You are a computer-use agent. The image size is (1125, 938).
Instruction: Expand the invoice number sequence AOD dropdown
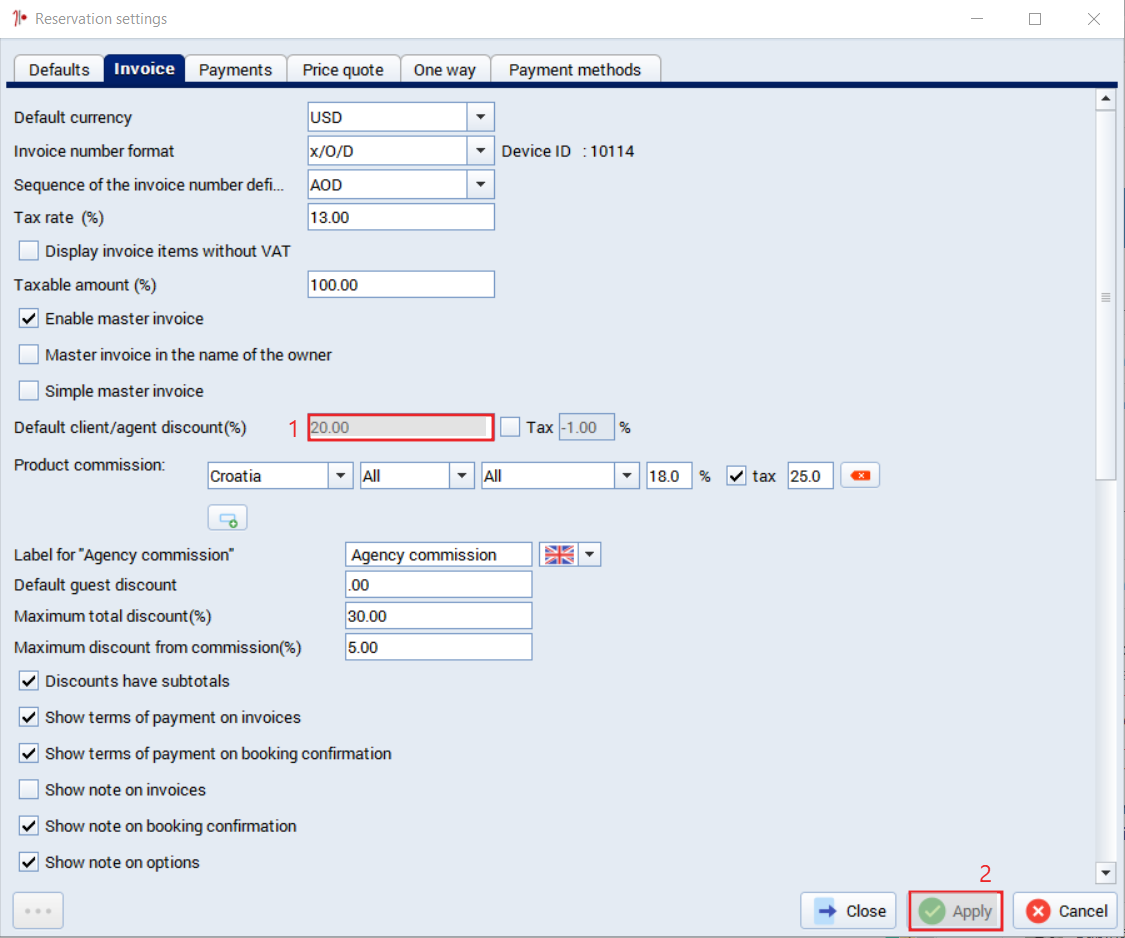pos(481,184)
